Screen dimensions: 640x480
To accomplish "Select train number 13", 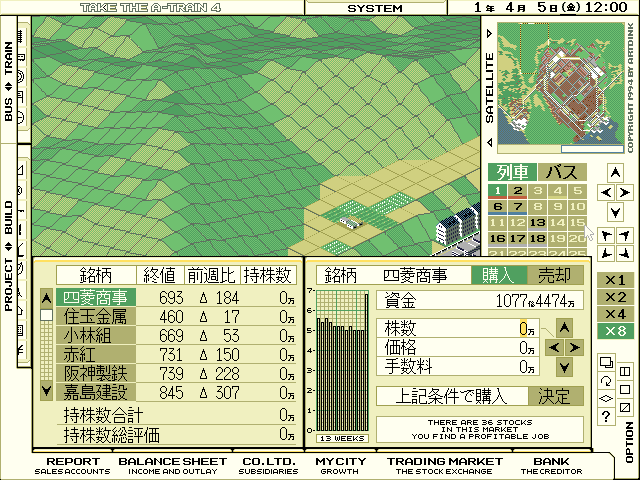I will 537,223.
